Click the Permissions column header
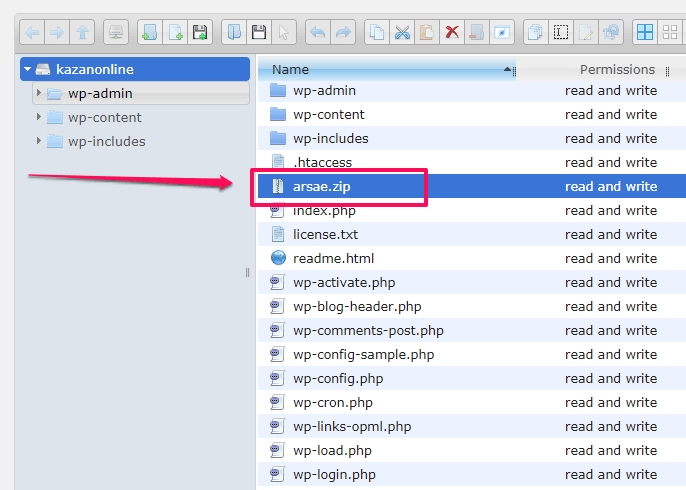 617,69
